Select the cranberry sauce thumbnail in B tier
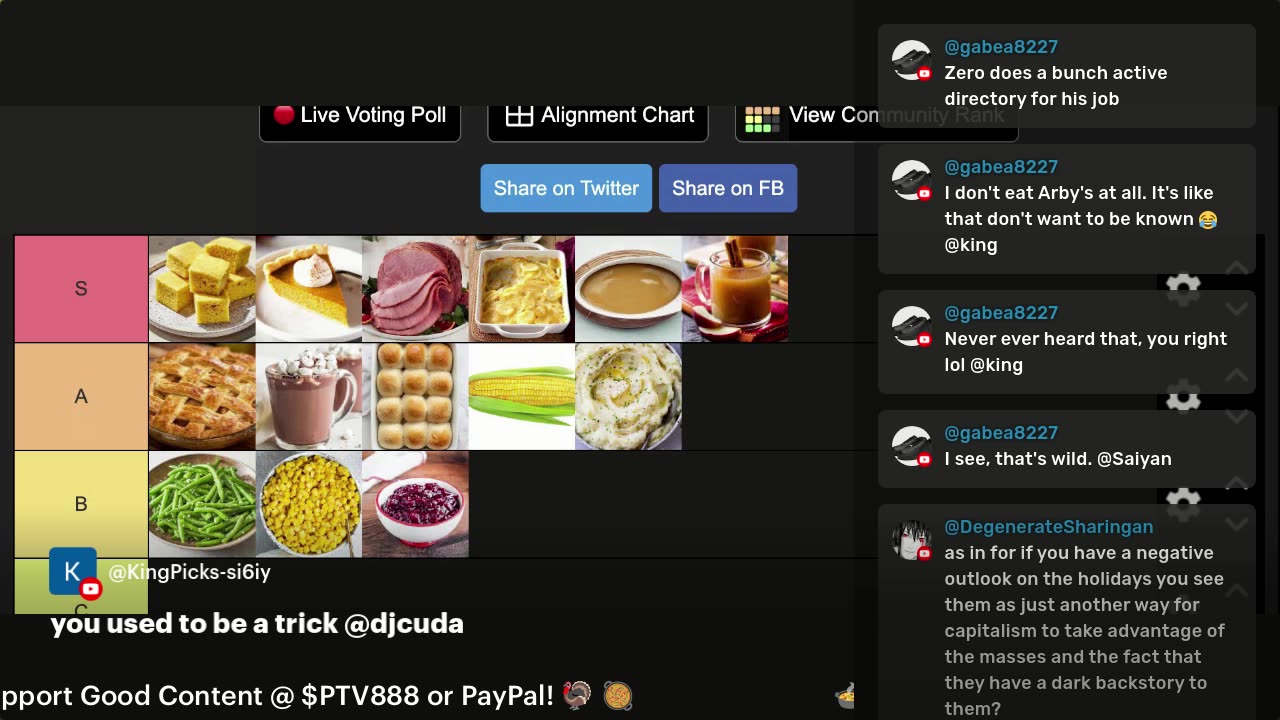The image size is (1280, 720). pos(416,505)
